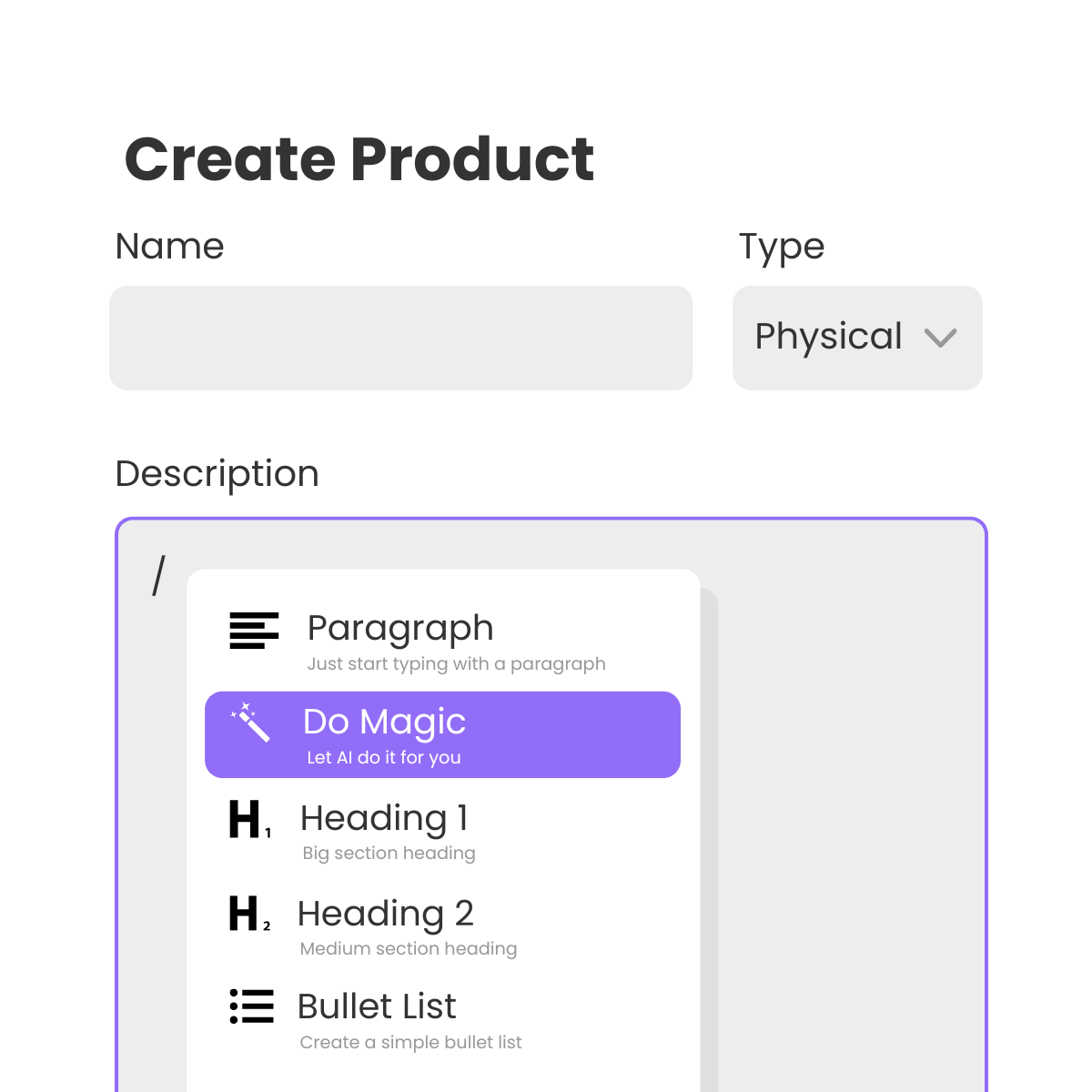Click 'Just start typing with a paragraph' text
Screen dimensions: 1092x1092
456,664
